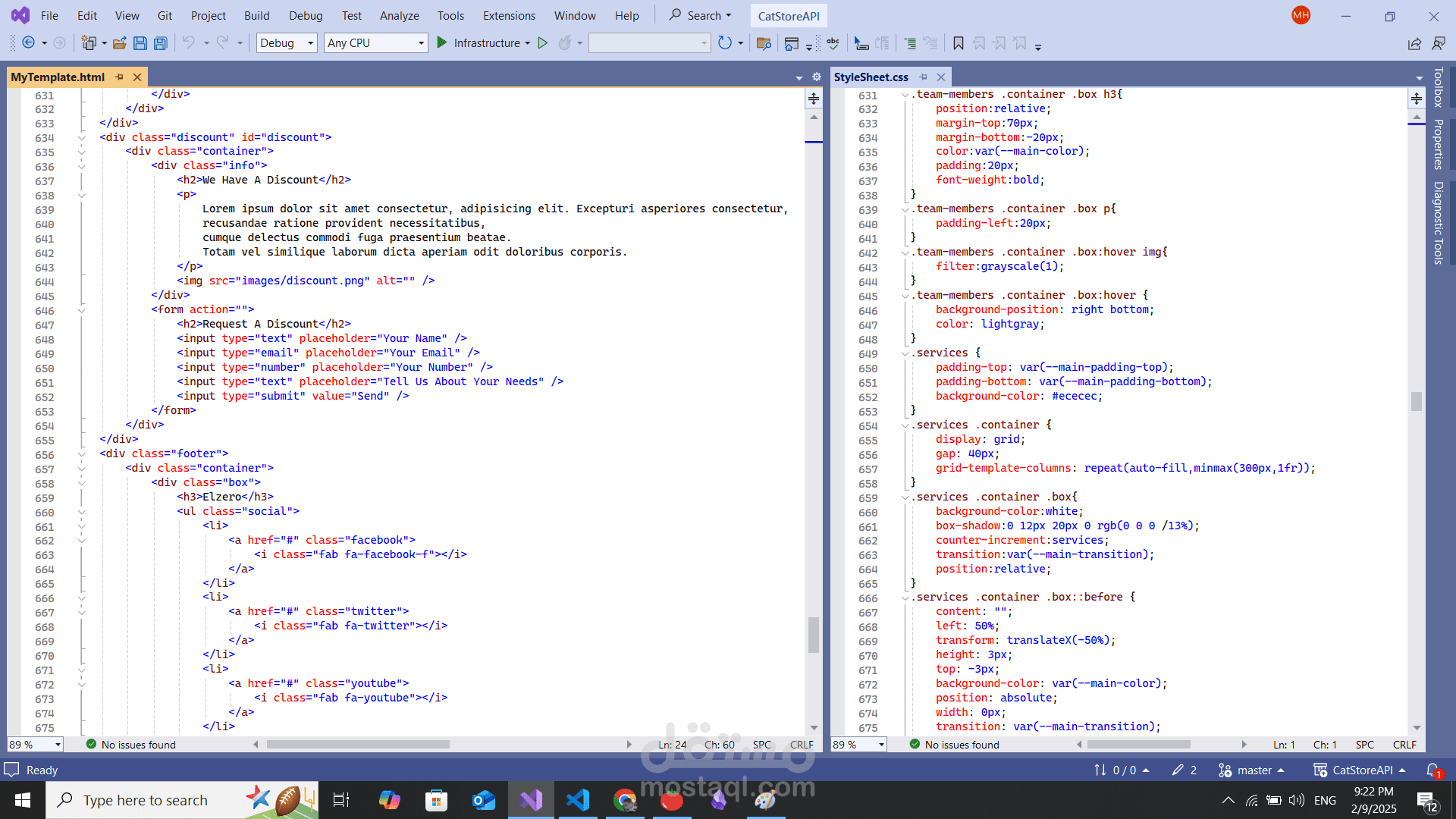
Task: Click the master branch button
Action: click(x=1254, y=770)
